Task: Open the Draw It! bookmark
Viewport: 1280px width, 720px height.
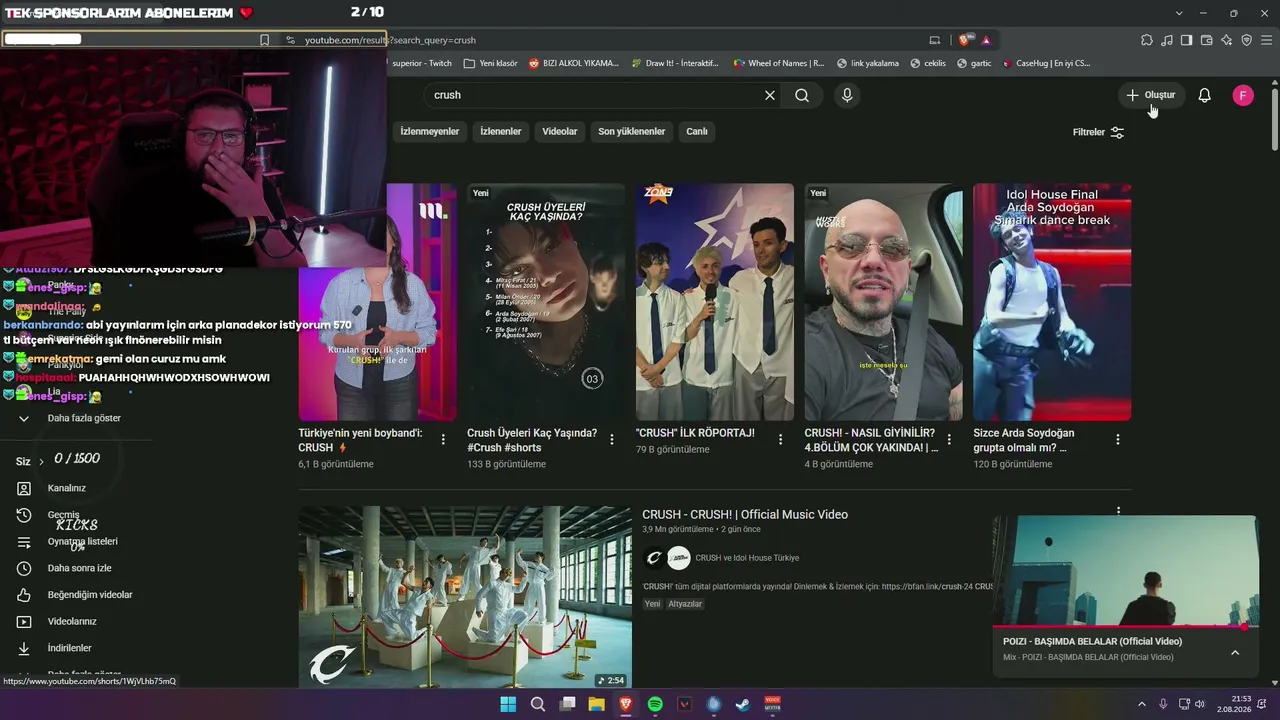Action: coord(675,63)
